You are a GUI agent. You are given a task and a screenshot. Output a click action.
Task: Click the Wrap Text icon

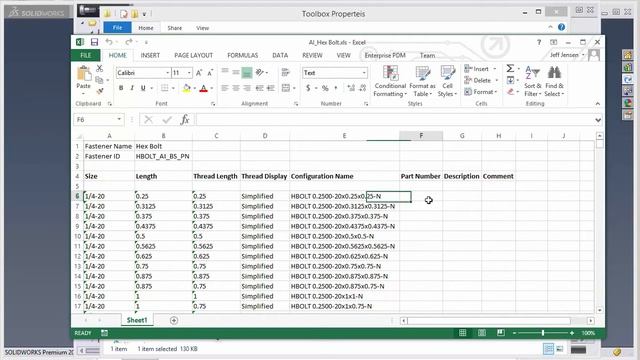click(x=285, y=73)
